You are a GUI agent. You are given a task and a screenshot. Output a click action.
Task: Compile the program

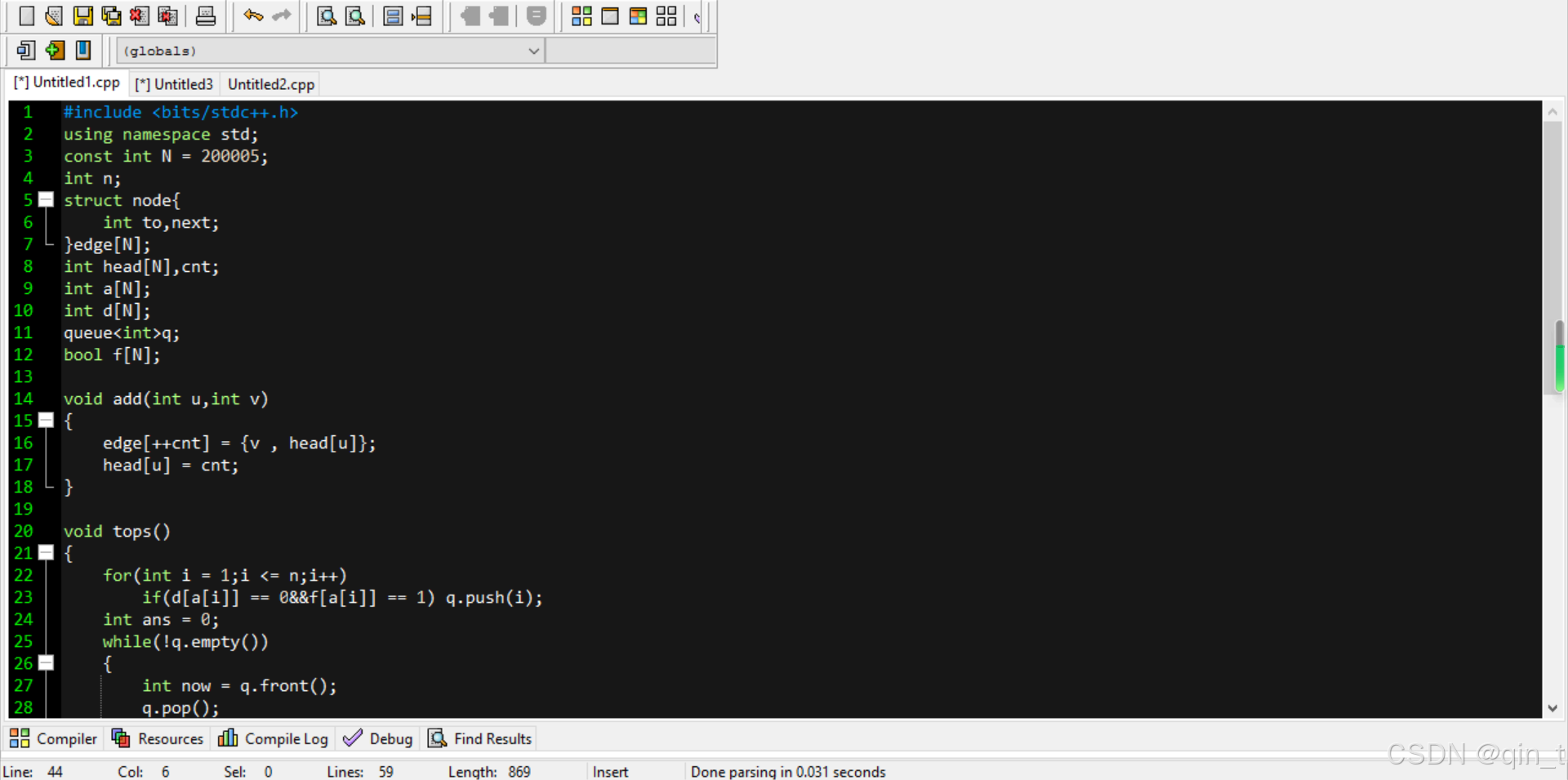click(x=581, y=16)
